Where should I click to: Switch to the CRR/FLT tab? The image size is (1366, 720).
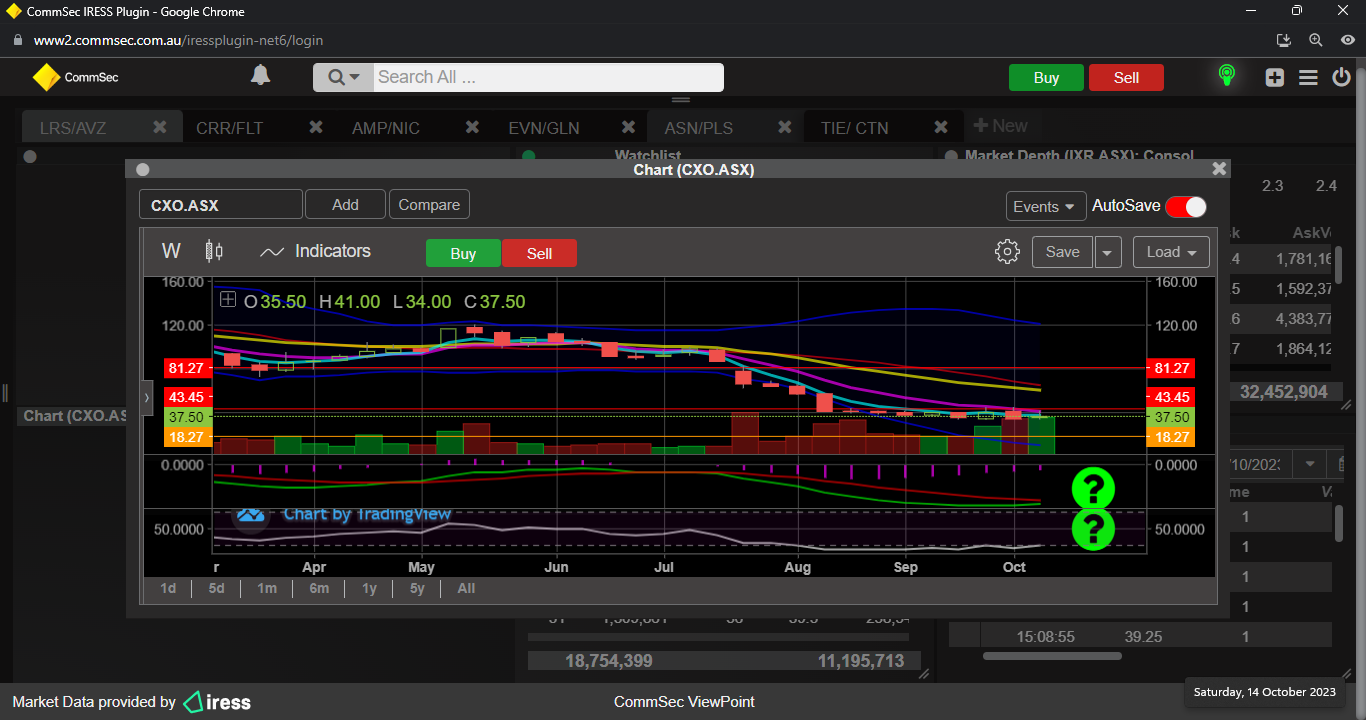click(230, 128)
